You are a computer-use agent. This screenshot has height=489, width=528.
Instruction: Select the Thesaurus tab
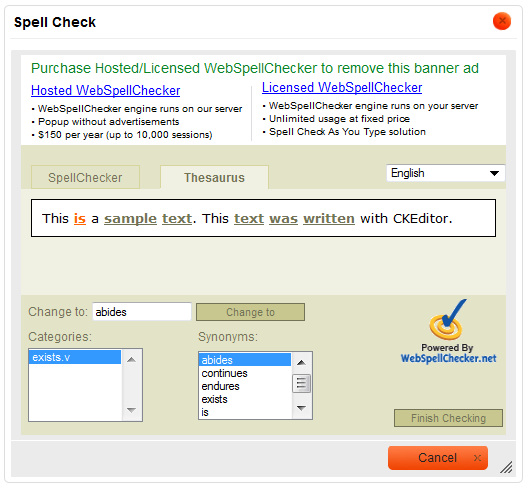coord(214,177)
